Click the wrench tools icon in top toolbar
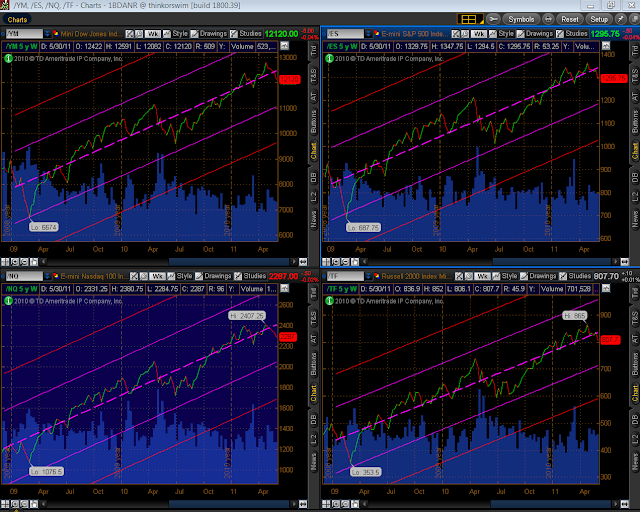 (x=493, y=19)
